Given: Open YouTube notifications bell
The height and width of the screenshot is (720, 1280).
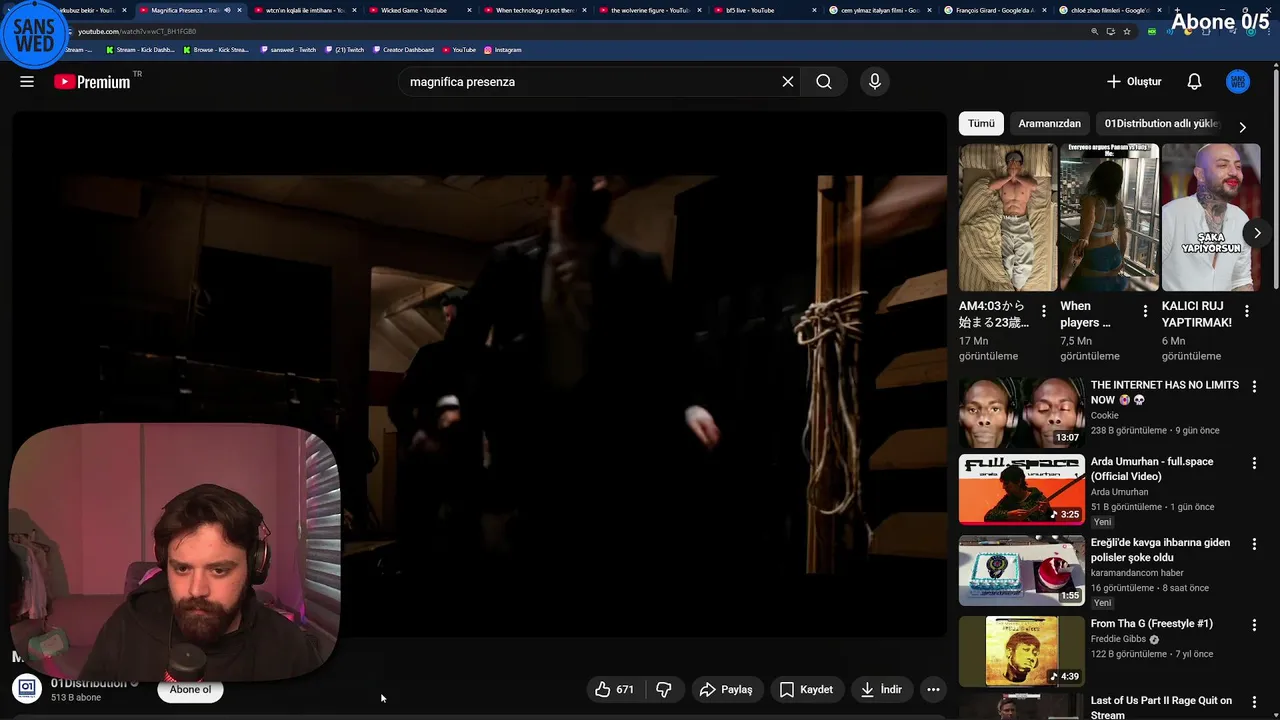Looking at the screenshot, I should pyautogui.click(x=1194, y=82).
